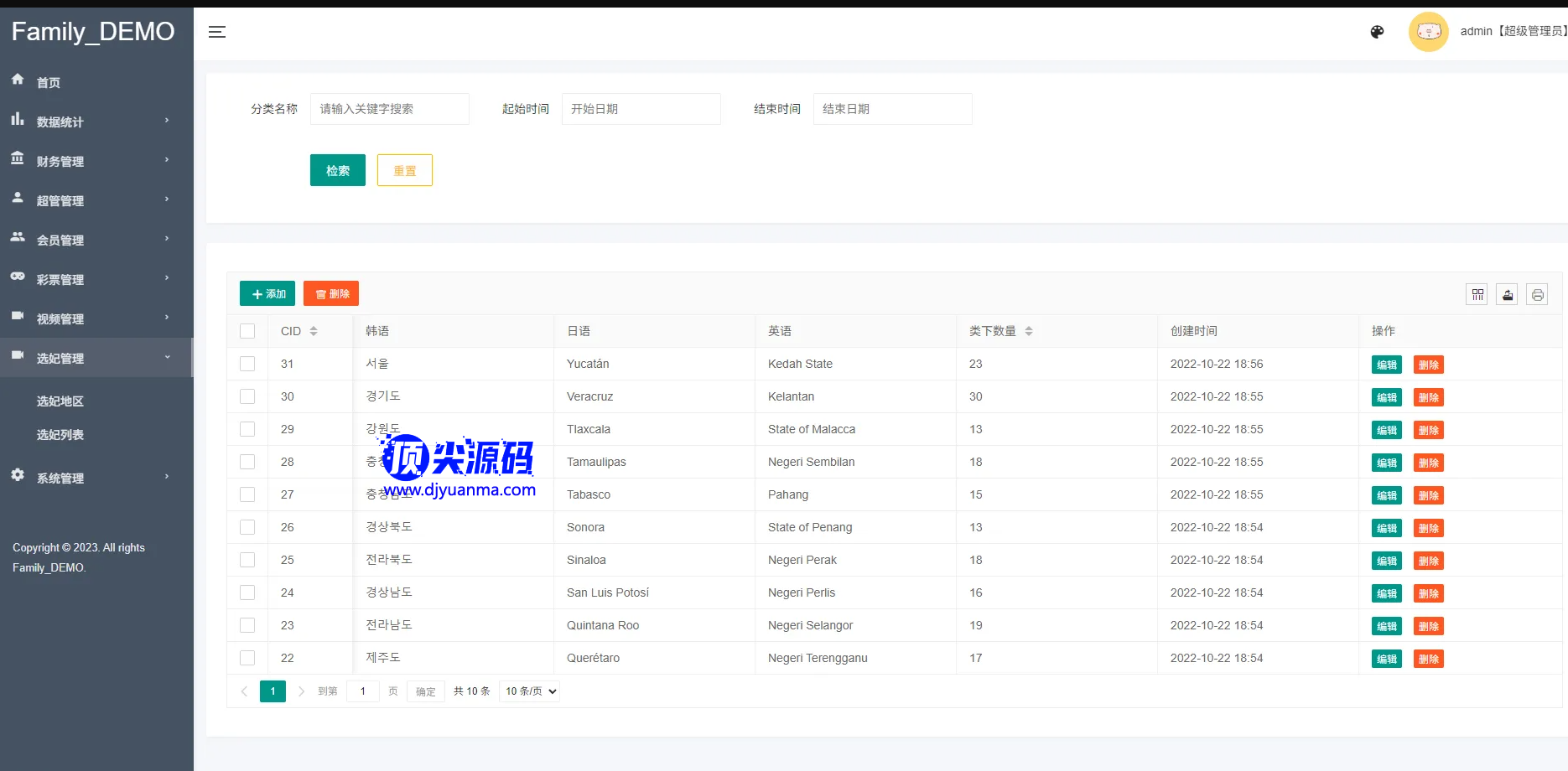Click the export table icon
1568x771 pixels.
(x=1507, y=294)
